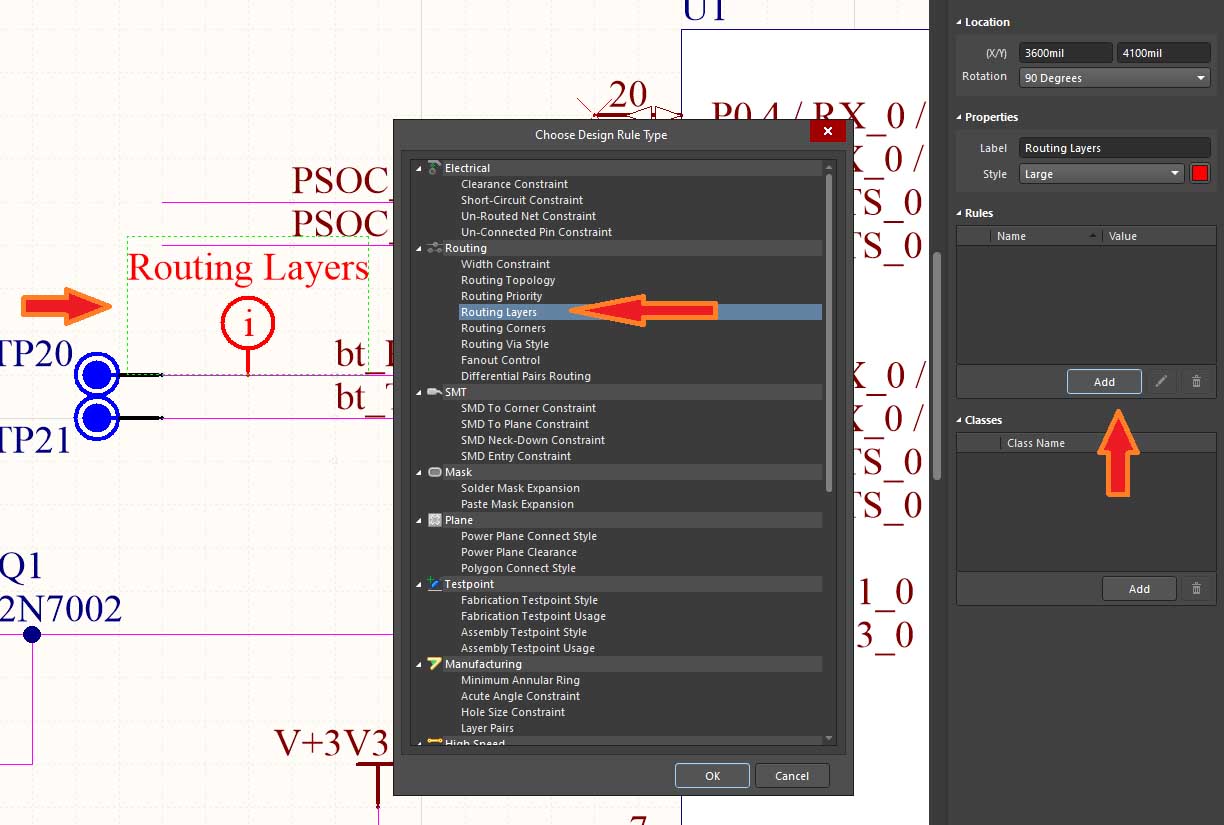Screen dimensions: 1224x825
Task: Click the trash icon in Classes section
Action: [x=1196, y=589]
